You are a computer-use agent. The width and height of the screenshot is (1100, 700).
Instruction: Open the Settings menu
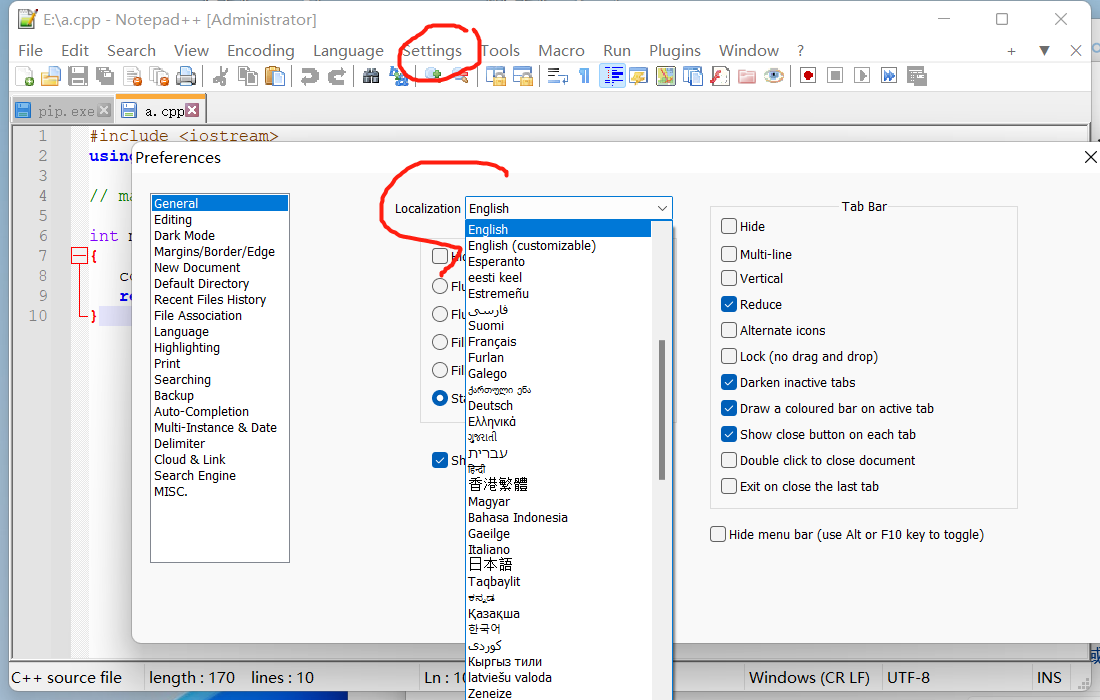click(432, 50)
